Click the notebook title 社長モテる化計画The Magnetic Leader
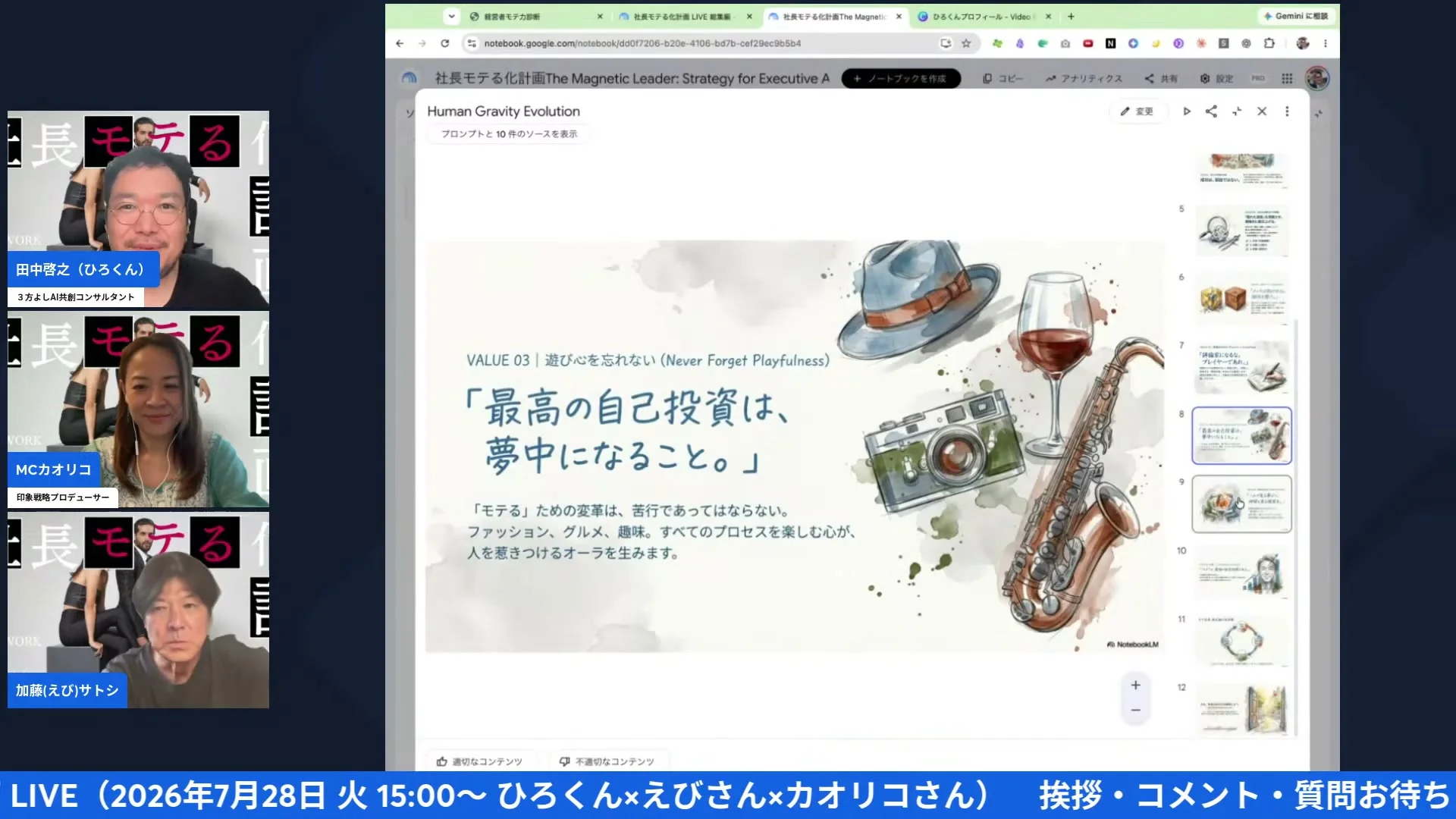The width and height of the screenshot is (1456, 819). (x=632, y=78)
